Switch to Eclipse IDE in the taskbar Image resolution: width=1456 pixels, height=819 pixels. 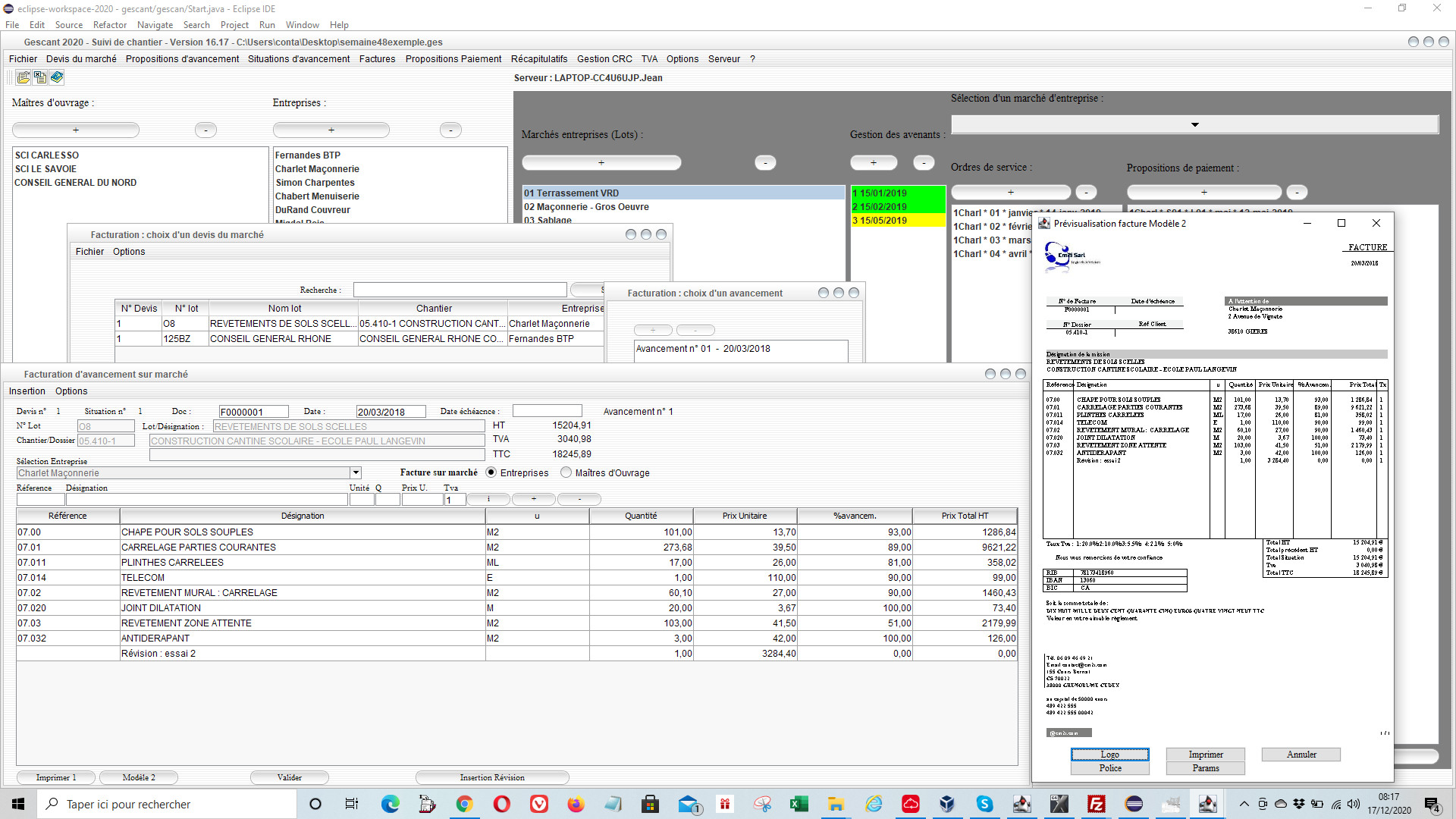[x=1134, y=804]
